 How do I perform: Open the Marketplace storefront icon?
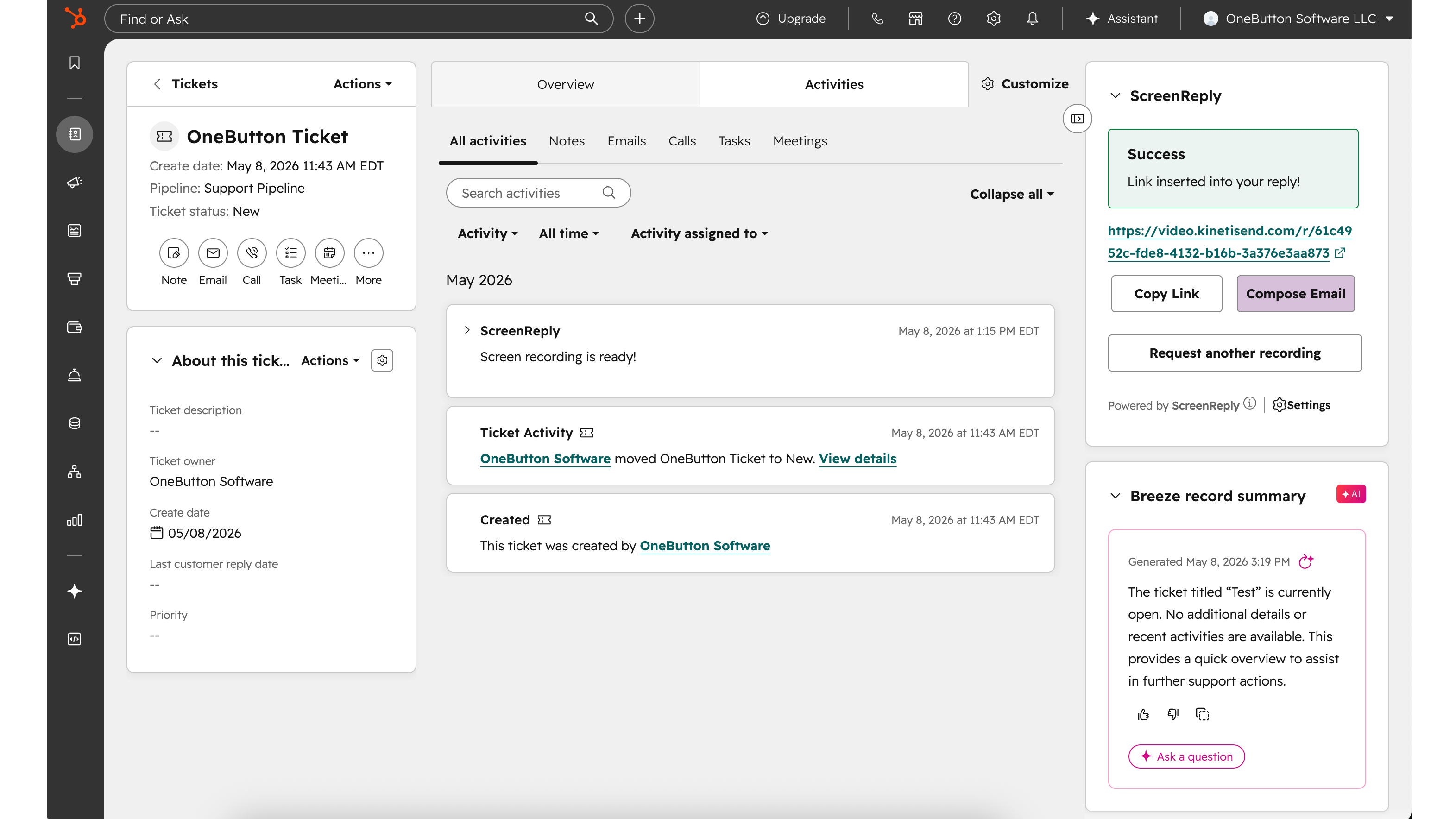(x=915, y=19)
